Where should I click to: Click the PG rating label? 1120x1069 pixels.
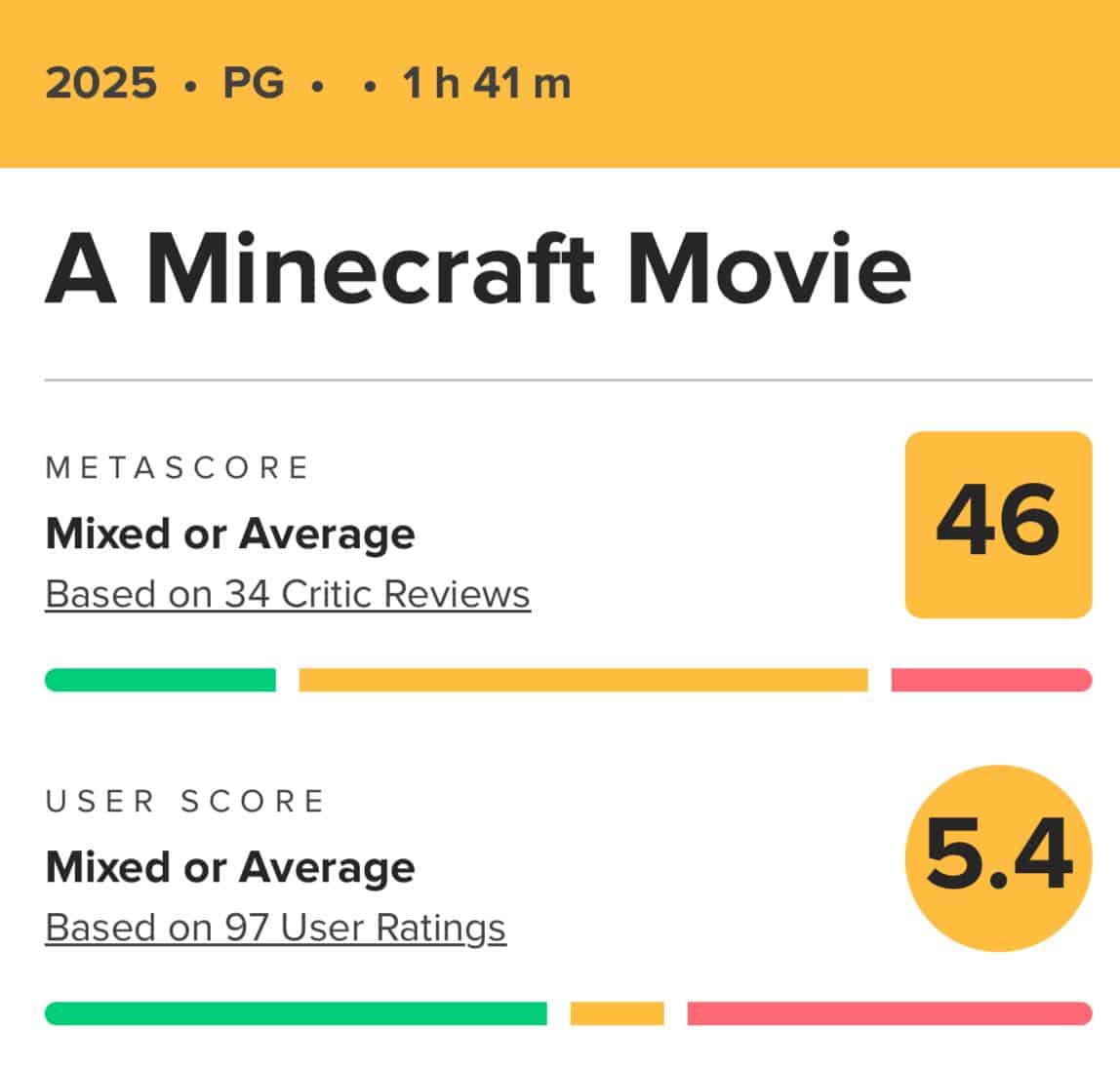pos(254,83)
